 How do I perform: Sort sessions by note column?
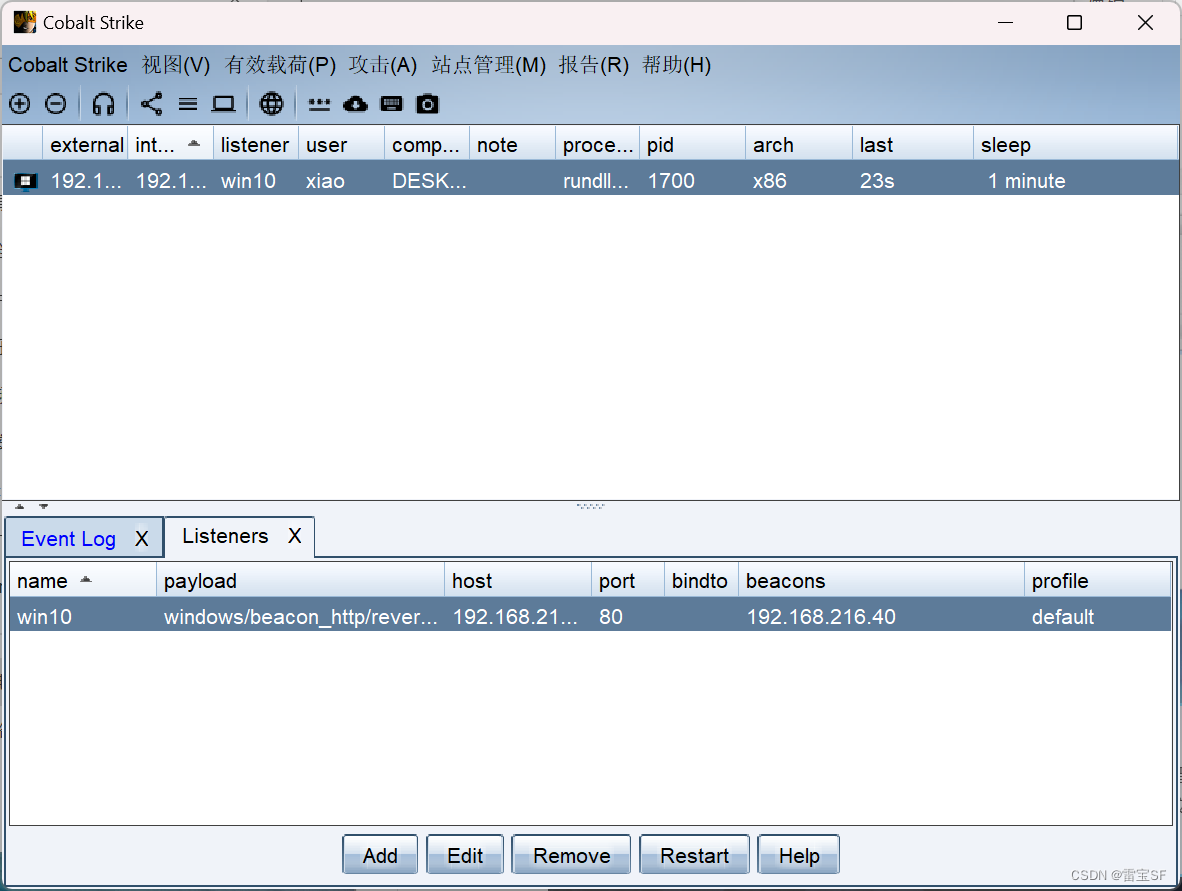coord(513,144)
